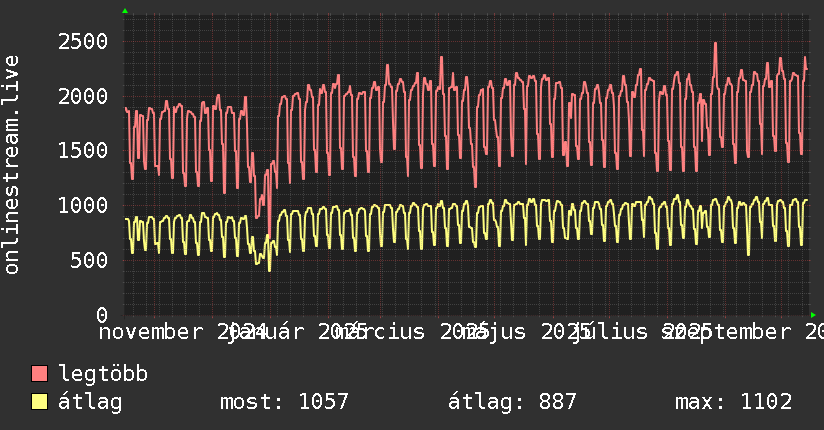Image resolution: width=824 pixels, height=430 pixels.
Task: Click the átlag legend label next to the yellow swatch
Action: (90, 402)
